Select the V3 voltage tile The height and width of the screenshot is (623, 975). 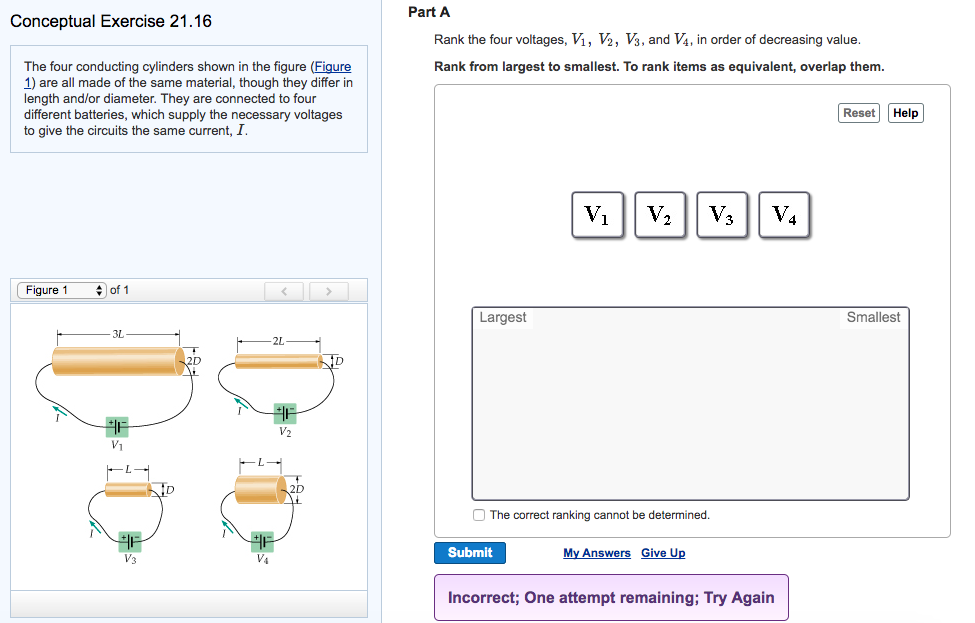722,214
